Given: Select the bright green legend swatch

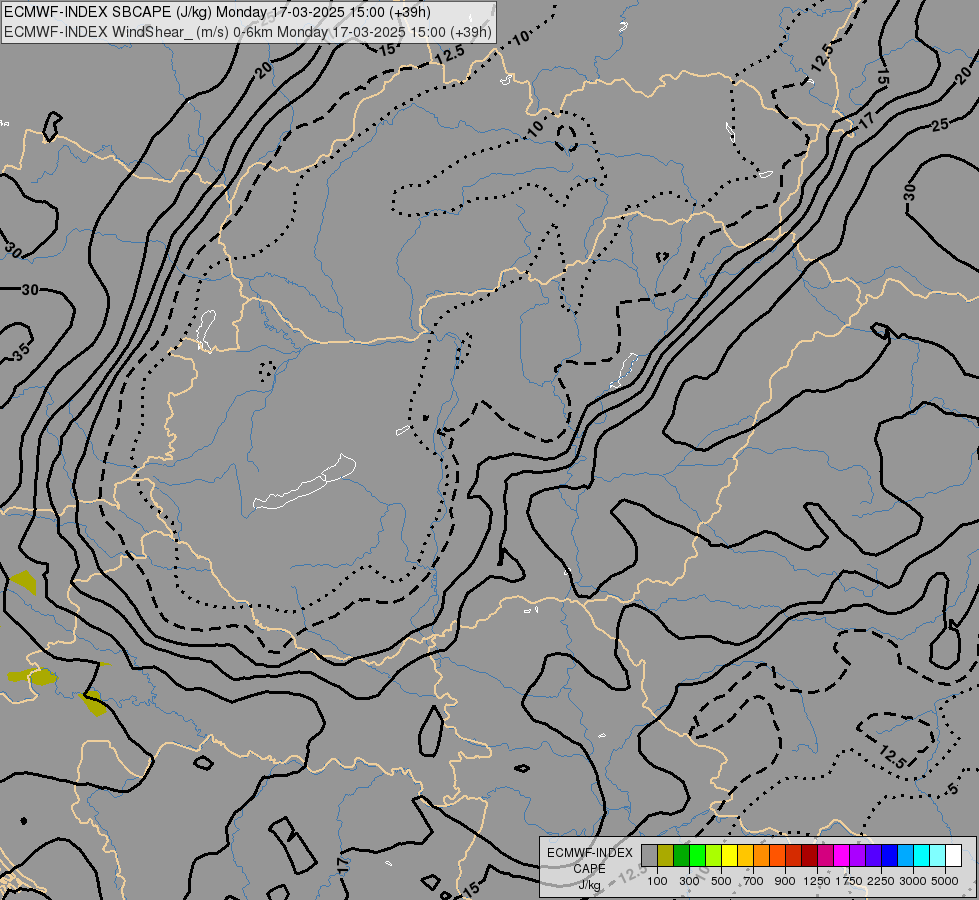Looking at the screenshot, I should (697, 855).
